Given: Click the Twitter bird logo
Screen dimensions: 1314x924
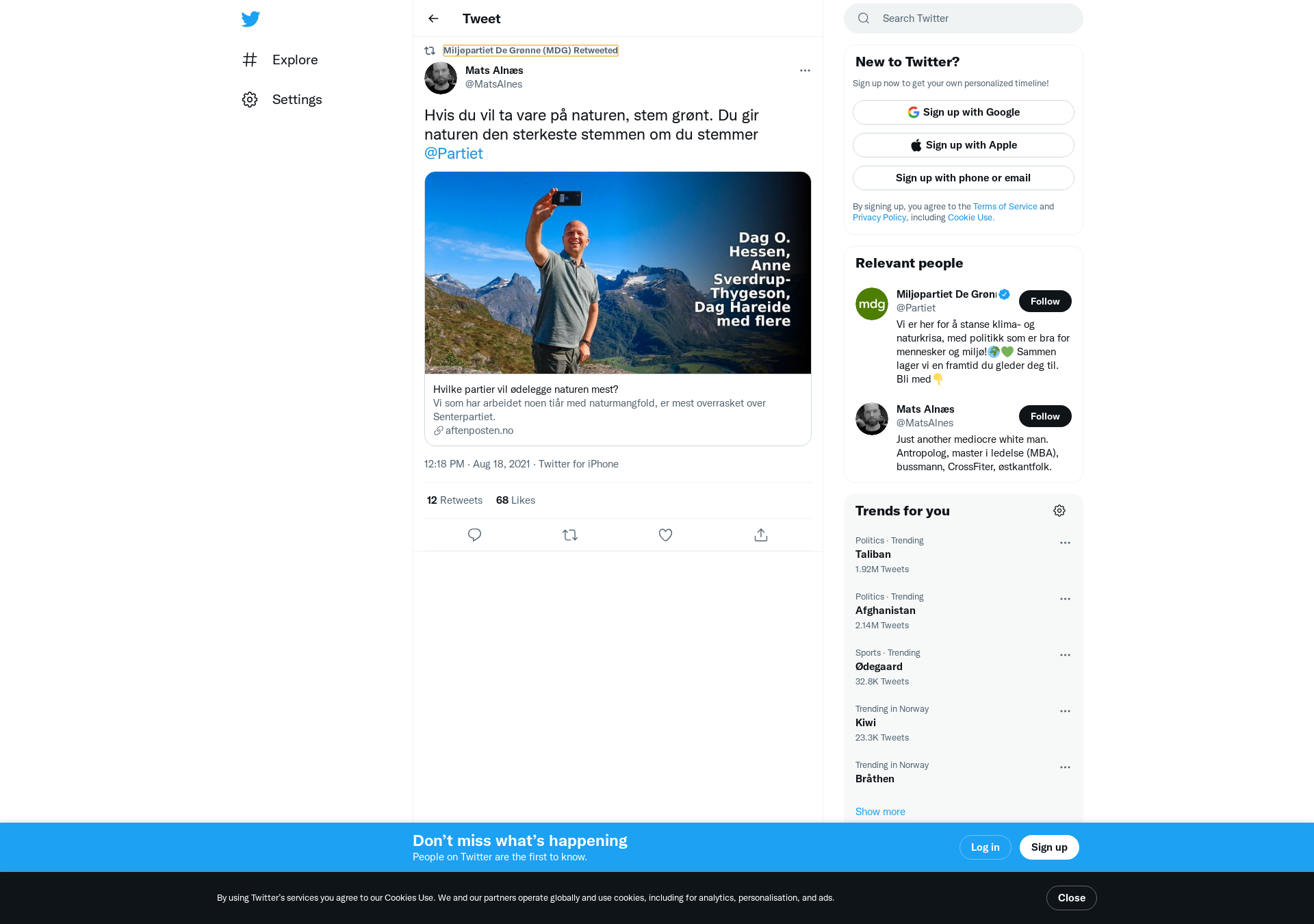Looking at the screenshot, I should pos(250,18).
